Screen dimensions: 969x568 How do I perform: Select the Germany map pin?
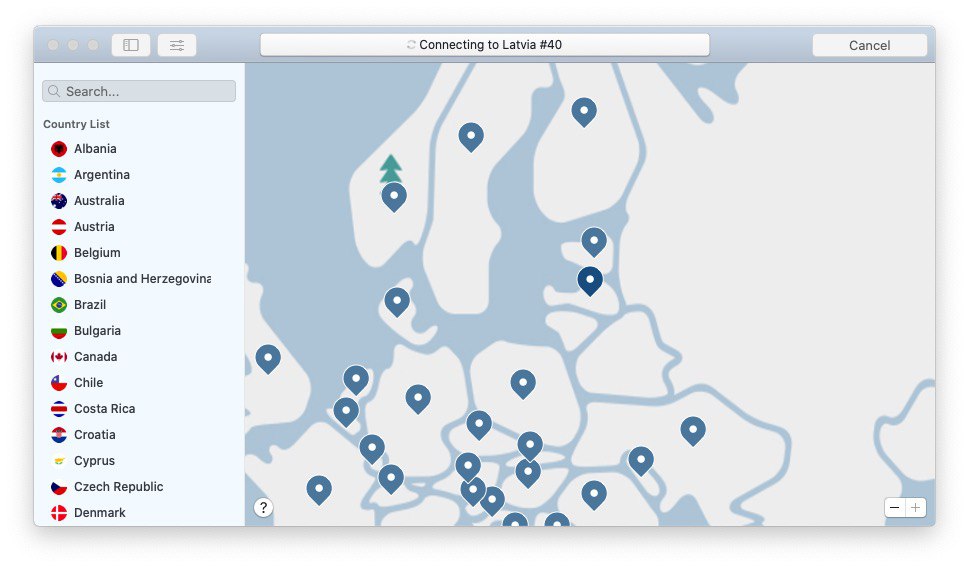418,399
